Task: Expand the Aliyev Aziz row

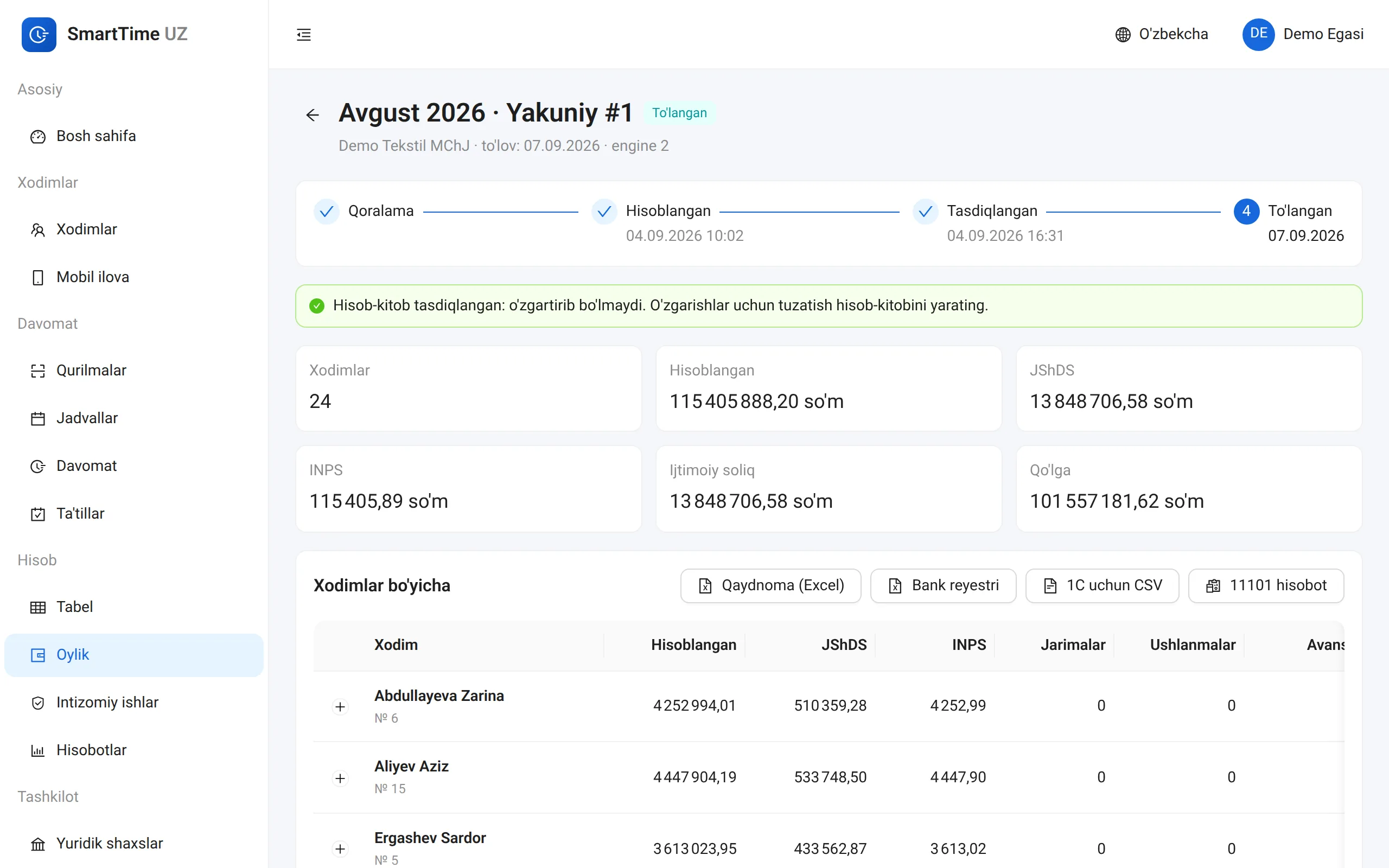Action: pyautogui.click(x=340, y=778)
